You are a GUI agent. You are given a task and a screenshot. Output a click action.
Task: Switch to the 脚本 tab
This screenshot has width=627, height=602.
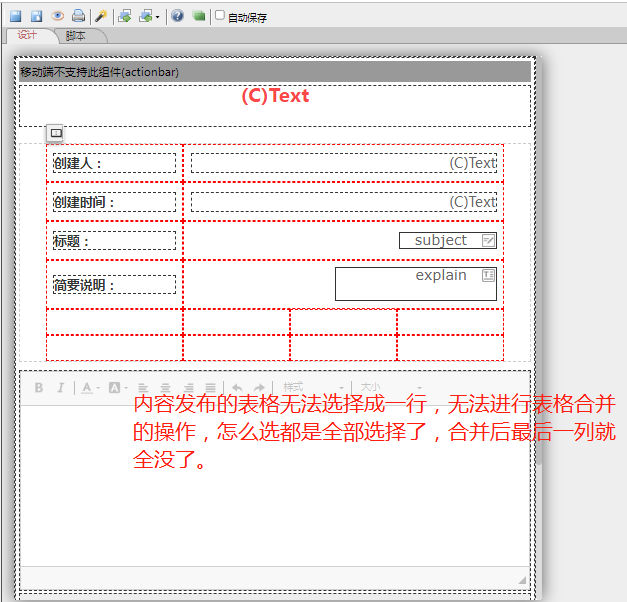[76, 36]
